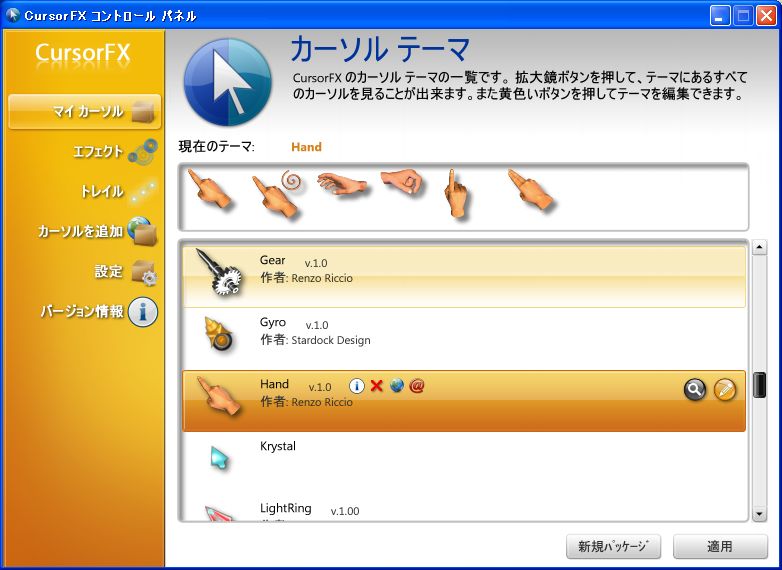Screen dimensions: 782x570
Task: Click the large blue cursor logo
Action: point(227,82)
